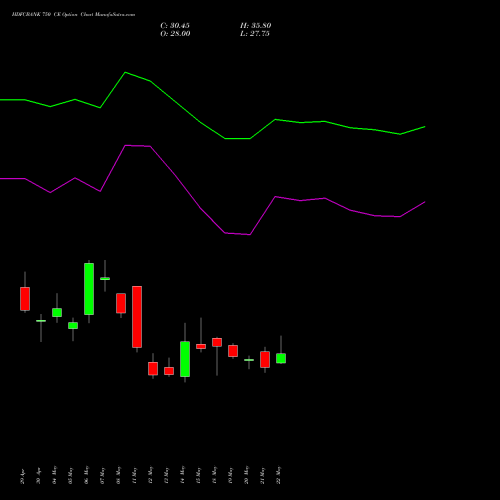Click the 30 Apr date label
The image size is (500, 500).
click(x=38, y=476)
